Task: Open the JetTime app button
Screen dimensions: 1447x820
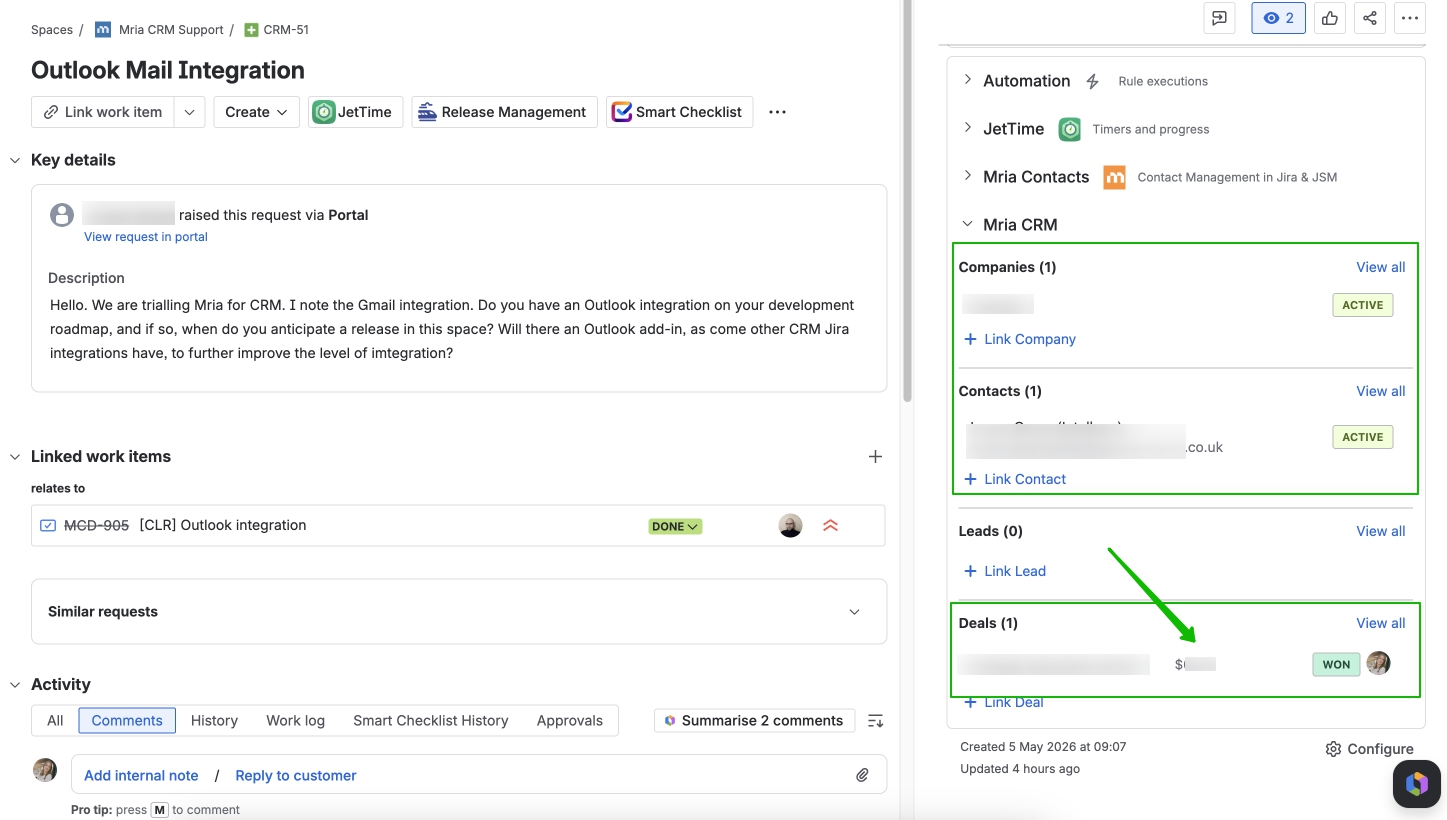Action: pos(355,112)
